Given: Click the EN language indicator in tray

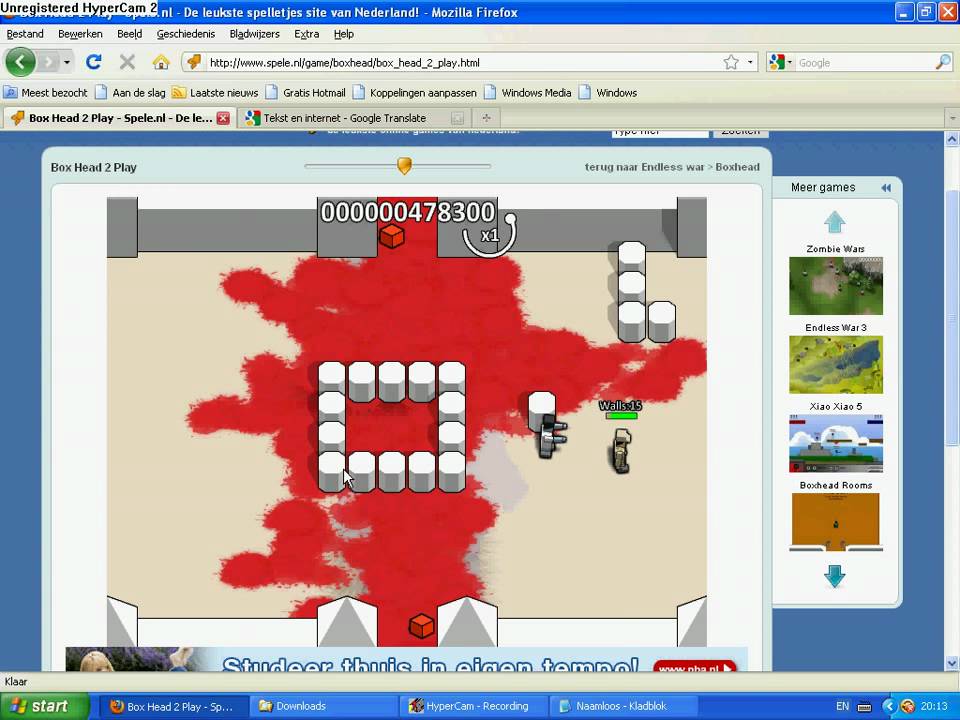Looking at the screenshot, I should (x=842, y=706).
